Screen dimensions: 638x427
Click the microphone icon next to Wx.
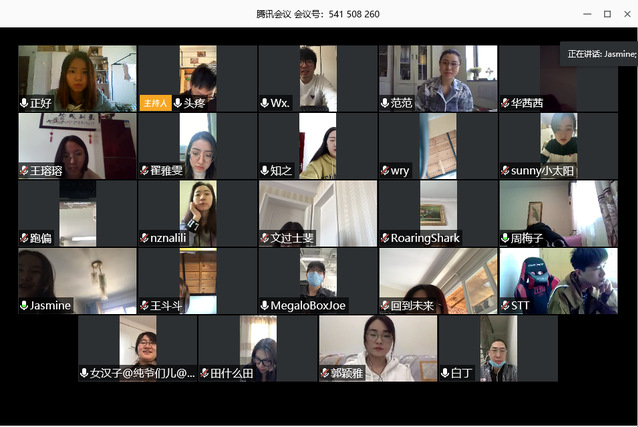(x=264, y=103)
